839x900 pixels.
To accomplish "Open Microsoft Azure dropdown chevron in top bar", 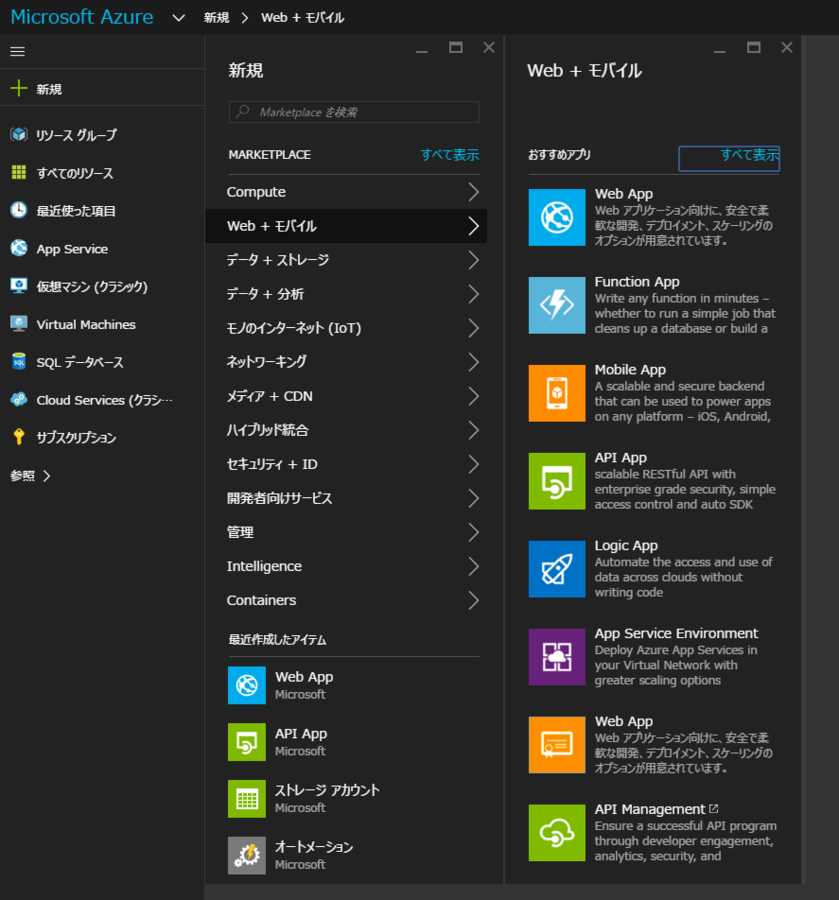I will pyautogui.click(x=178, y=18).
